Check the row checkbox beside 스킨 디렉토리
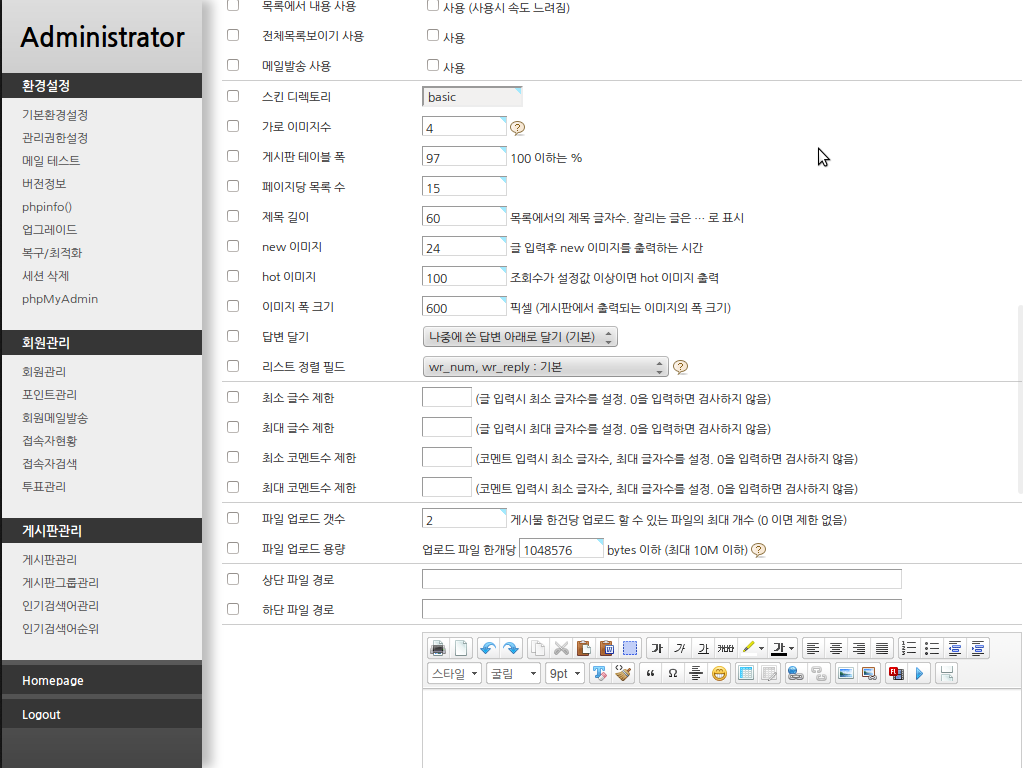 tap(233, 97)
